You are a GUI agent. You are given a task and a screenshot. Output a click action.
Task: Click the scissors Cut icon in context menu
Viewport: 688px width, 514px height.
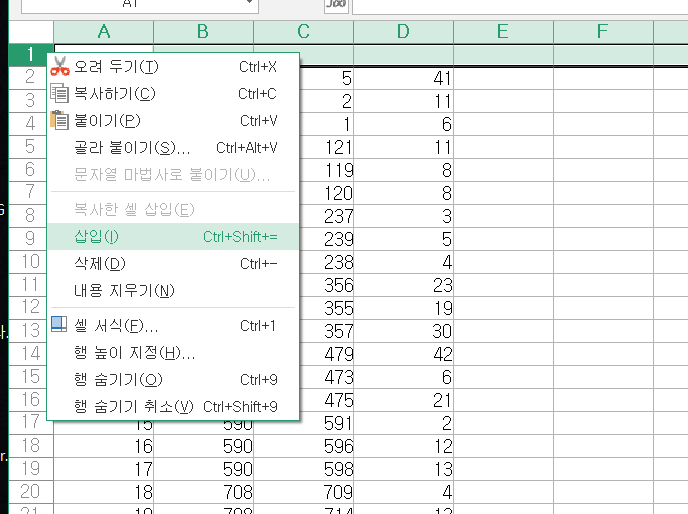(x=60, y=66)
